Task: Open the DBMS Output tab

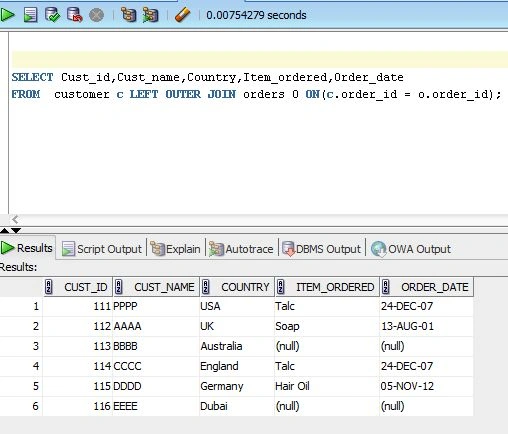Action: tap(322, 249)
